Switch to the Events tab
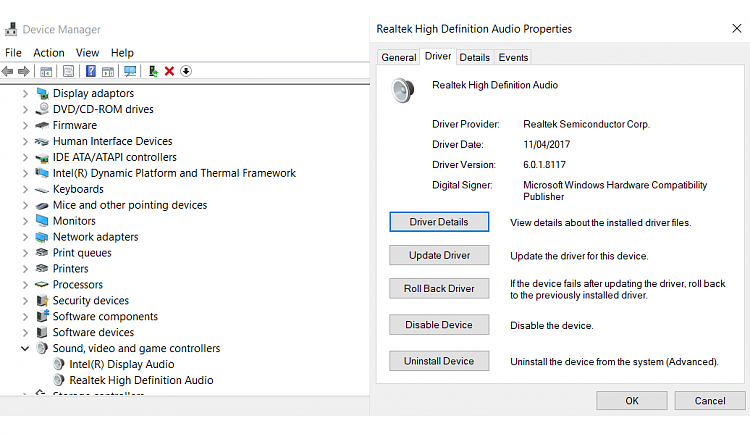Screen dimensions: 750x434 point(513,57)
